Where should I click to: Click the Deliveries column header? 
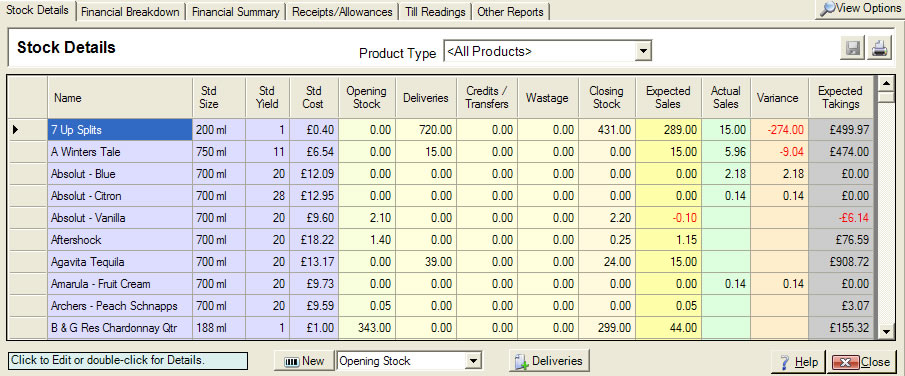click(426, 98)
